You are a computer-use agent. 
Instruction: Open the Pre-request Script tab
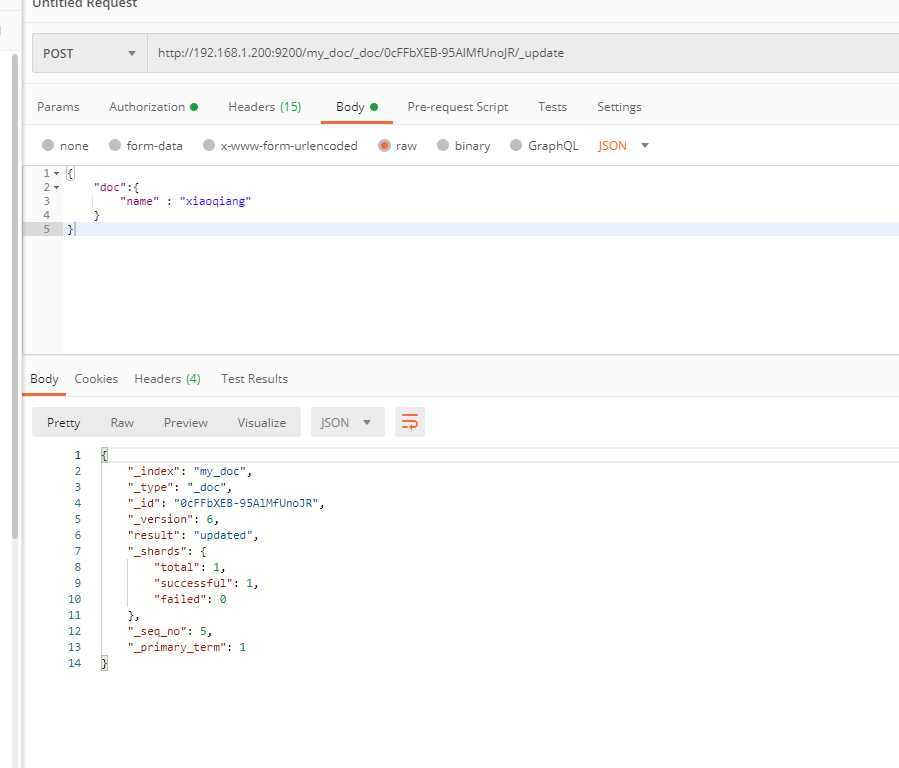click(x=458, y=107)
